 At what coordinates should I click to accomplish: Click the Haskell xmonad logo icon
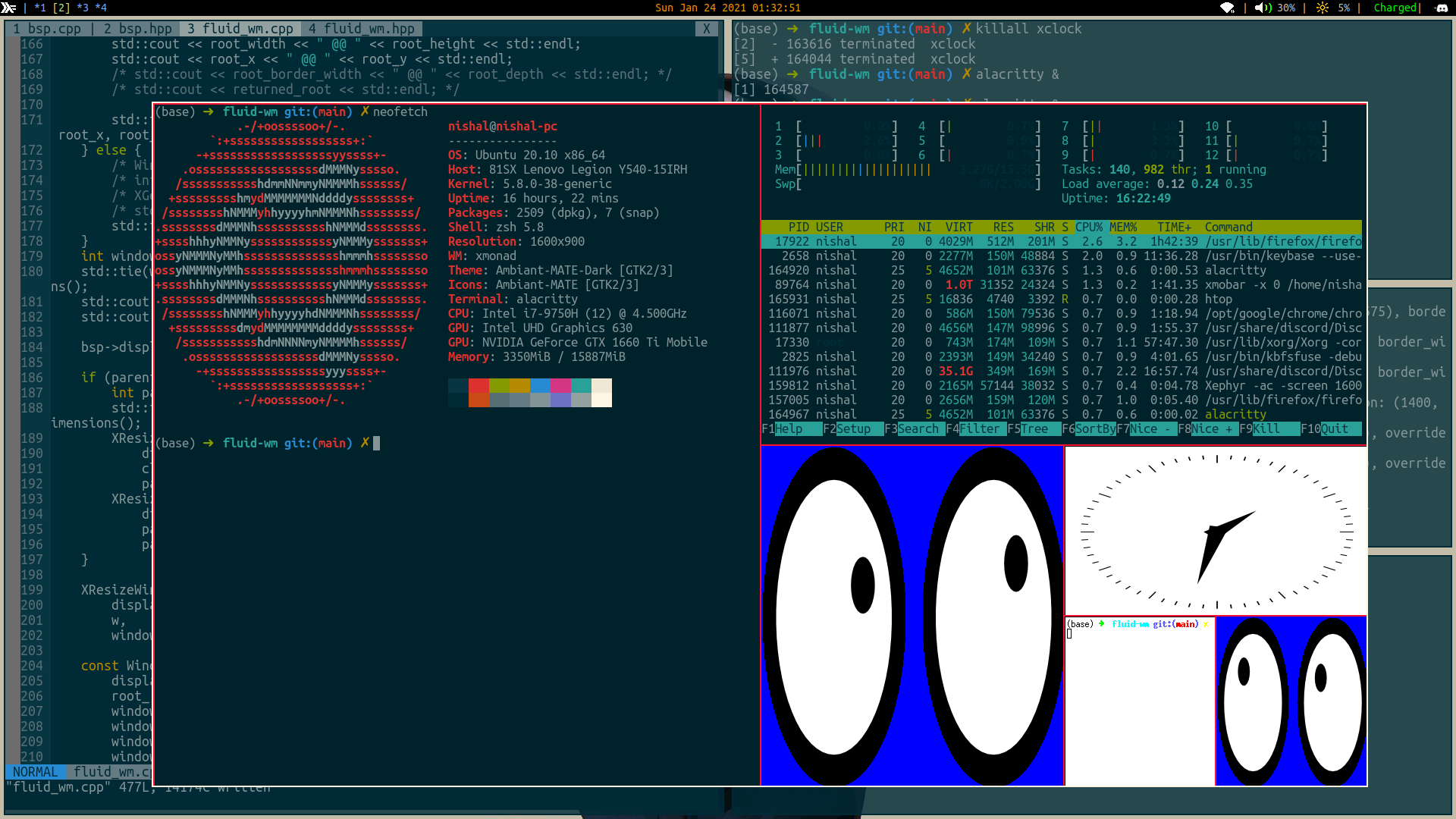coord(8,8)
